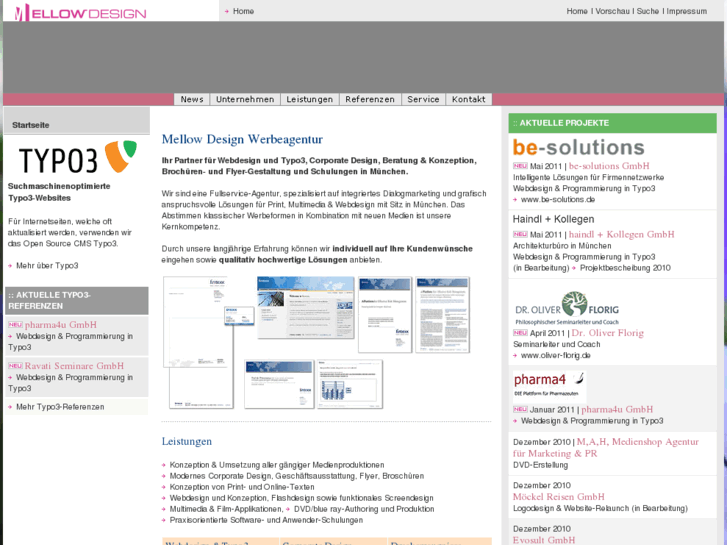Visit www.oliver-florig.de link
This screenshot has height=545, width=727.
click(555, 356)
